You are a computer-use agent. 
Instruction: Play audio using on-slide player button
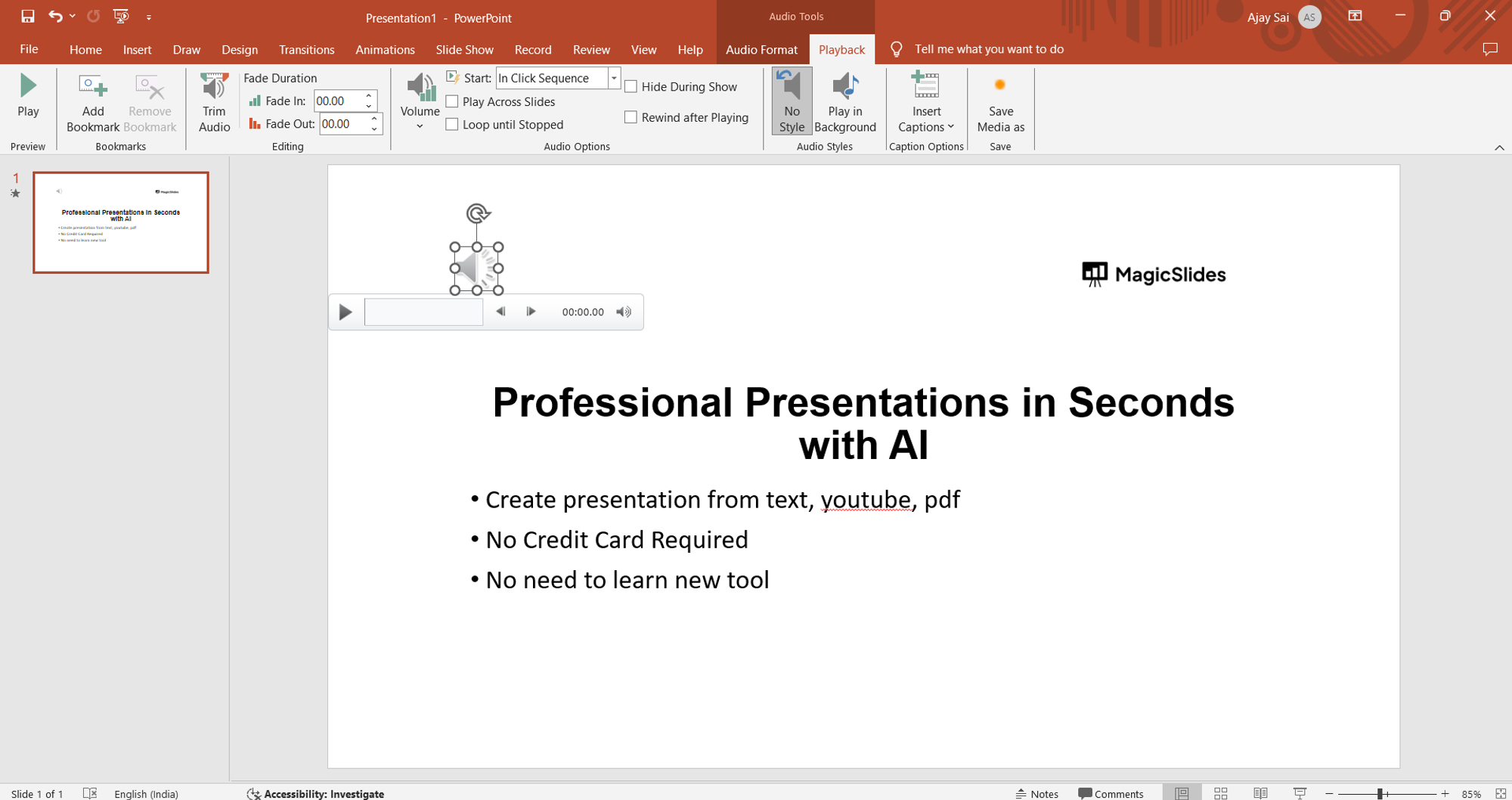click(x=345, y=312)
